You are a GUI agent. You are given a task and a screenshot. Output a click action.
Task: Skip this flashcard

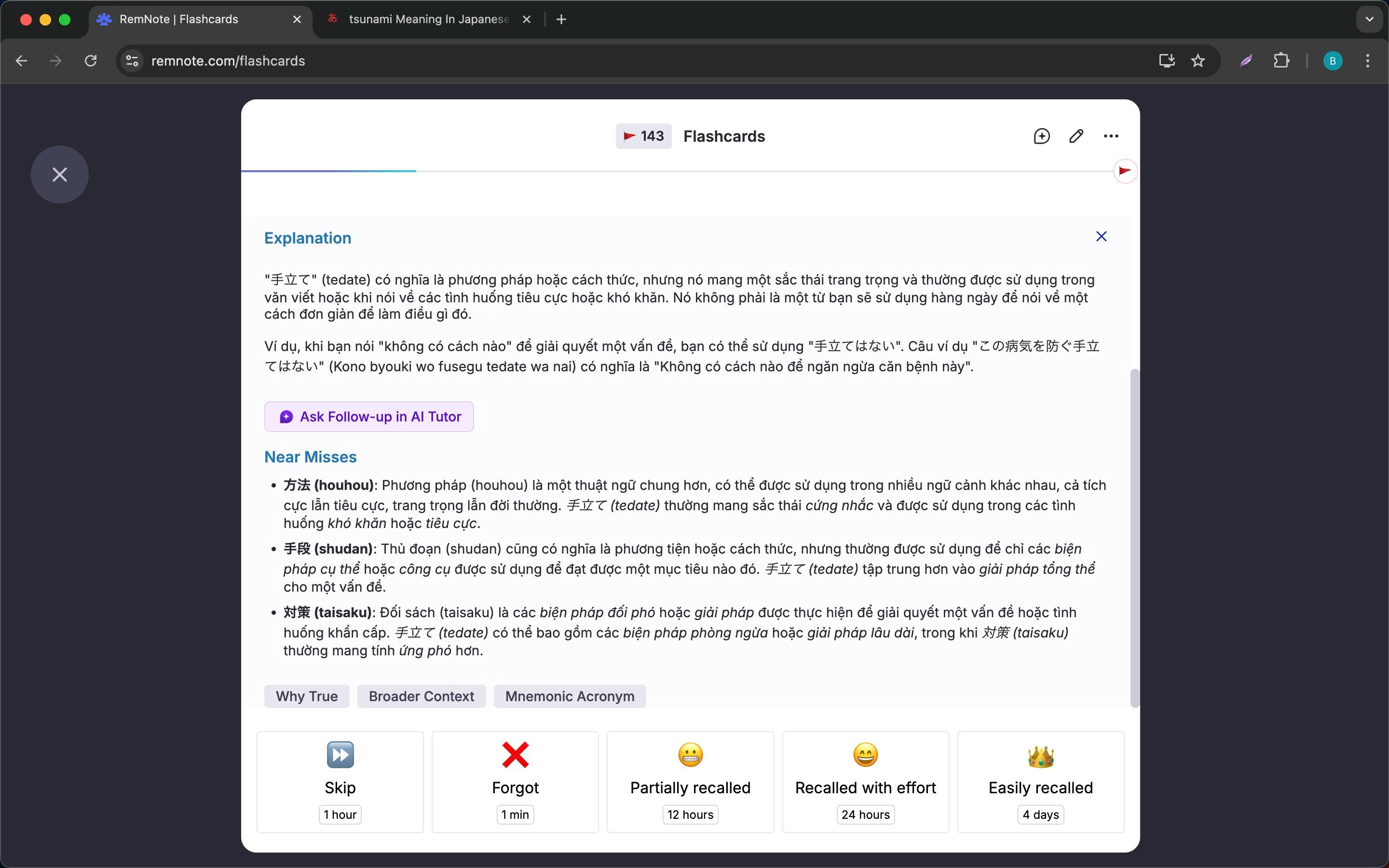tap(340, 782)
